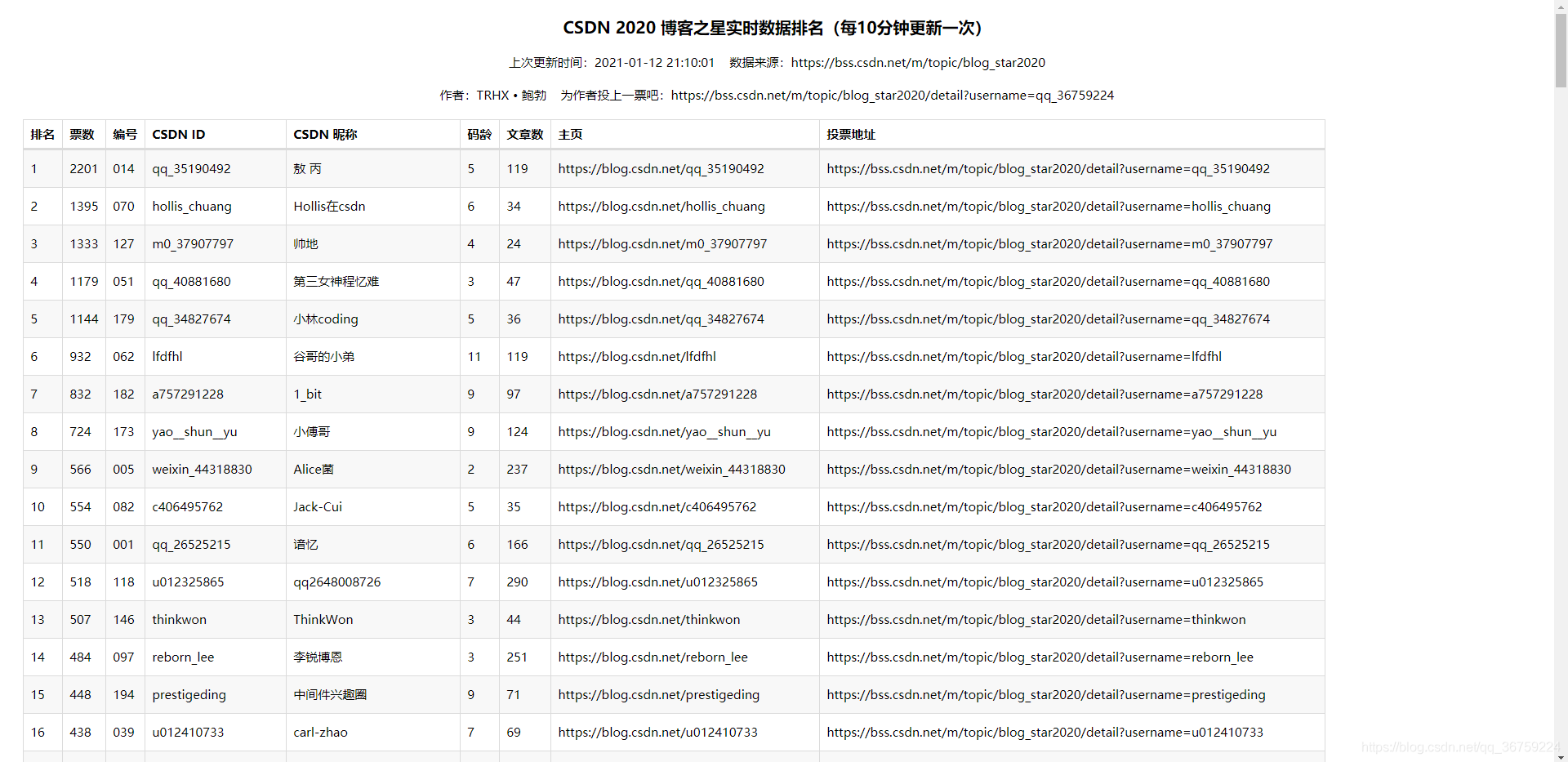Viewport: 1568px width, 762px height.
Task: Select the nickname "Jack-Cui"
Action: click(318, 507)
